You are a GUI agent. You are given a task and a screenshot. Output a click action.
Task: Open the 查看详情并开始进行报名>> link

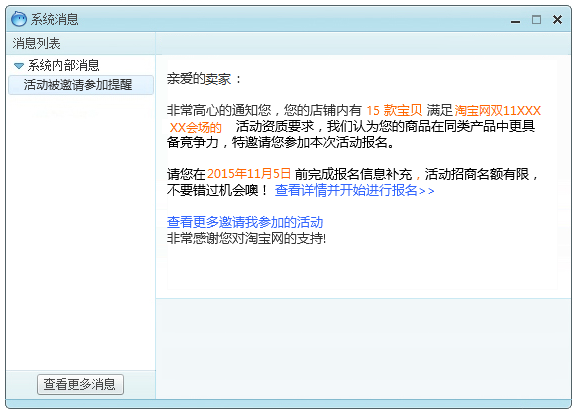click(354, 191)
